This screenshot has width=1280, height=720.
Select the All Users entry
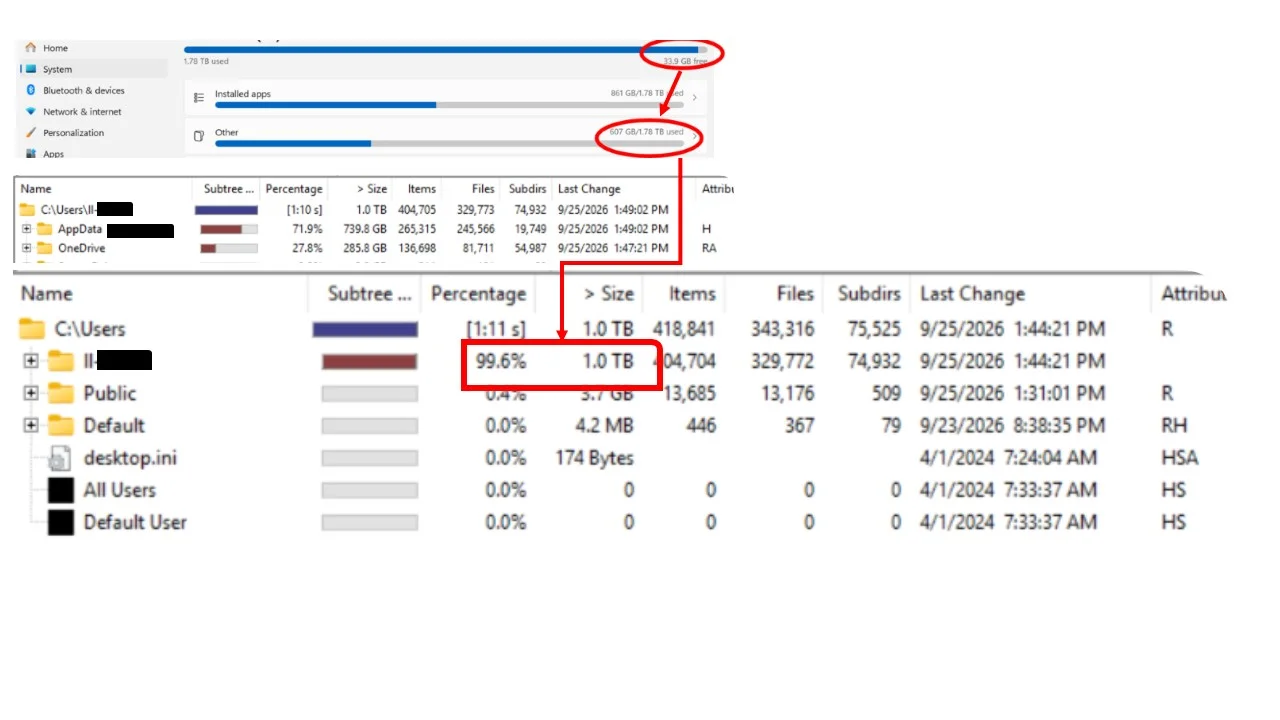pyautogui.click(x=119, y=490)
